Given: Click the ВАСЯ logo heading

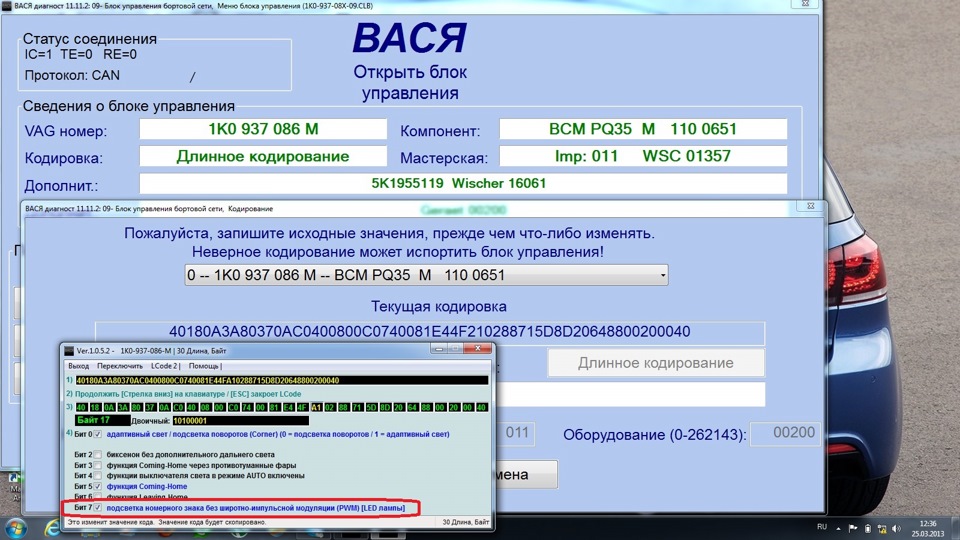Looking at the screenshot, I should 410,38.
